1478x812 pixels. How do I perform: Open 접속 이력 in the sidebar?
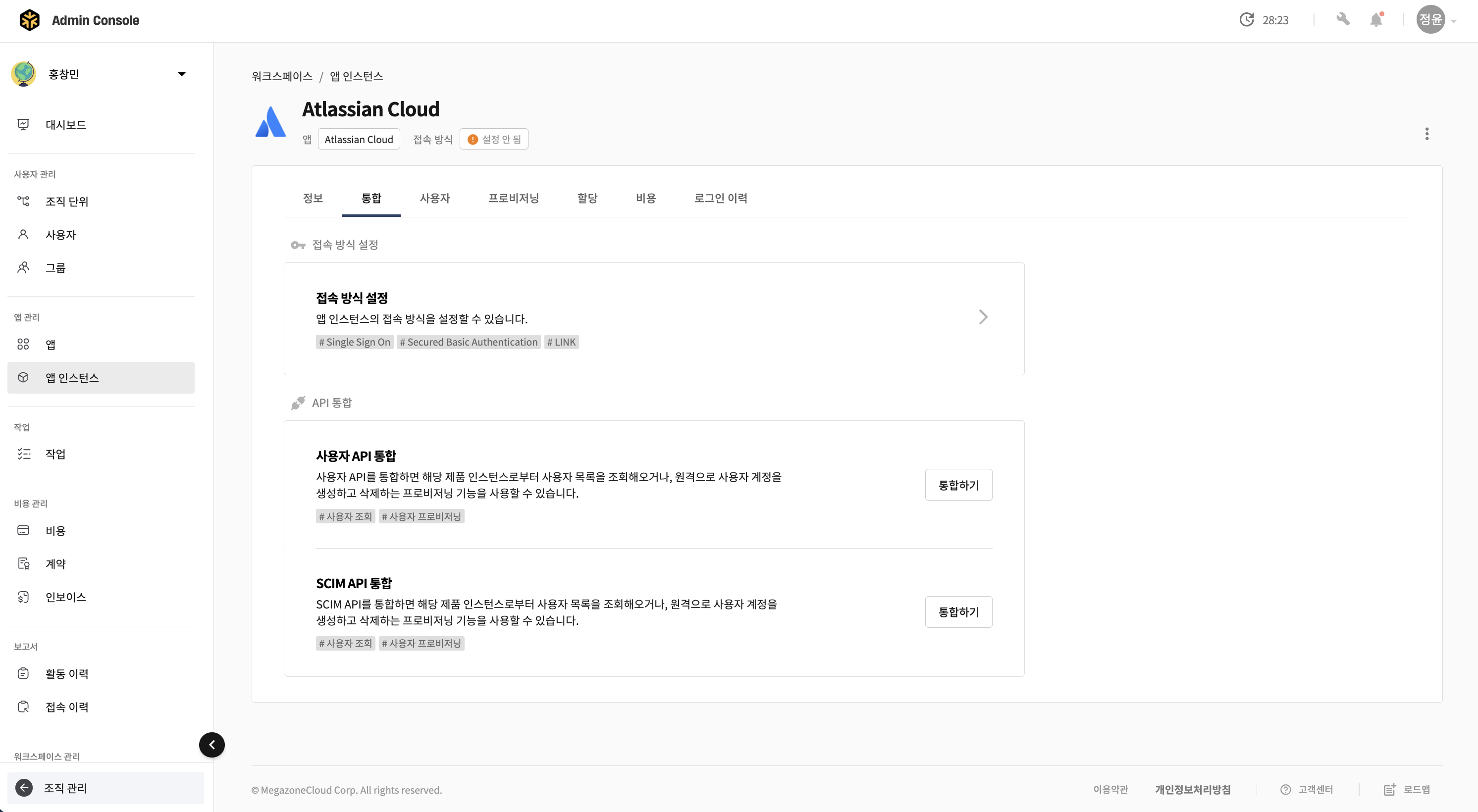point(101,707)
